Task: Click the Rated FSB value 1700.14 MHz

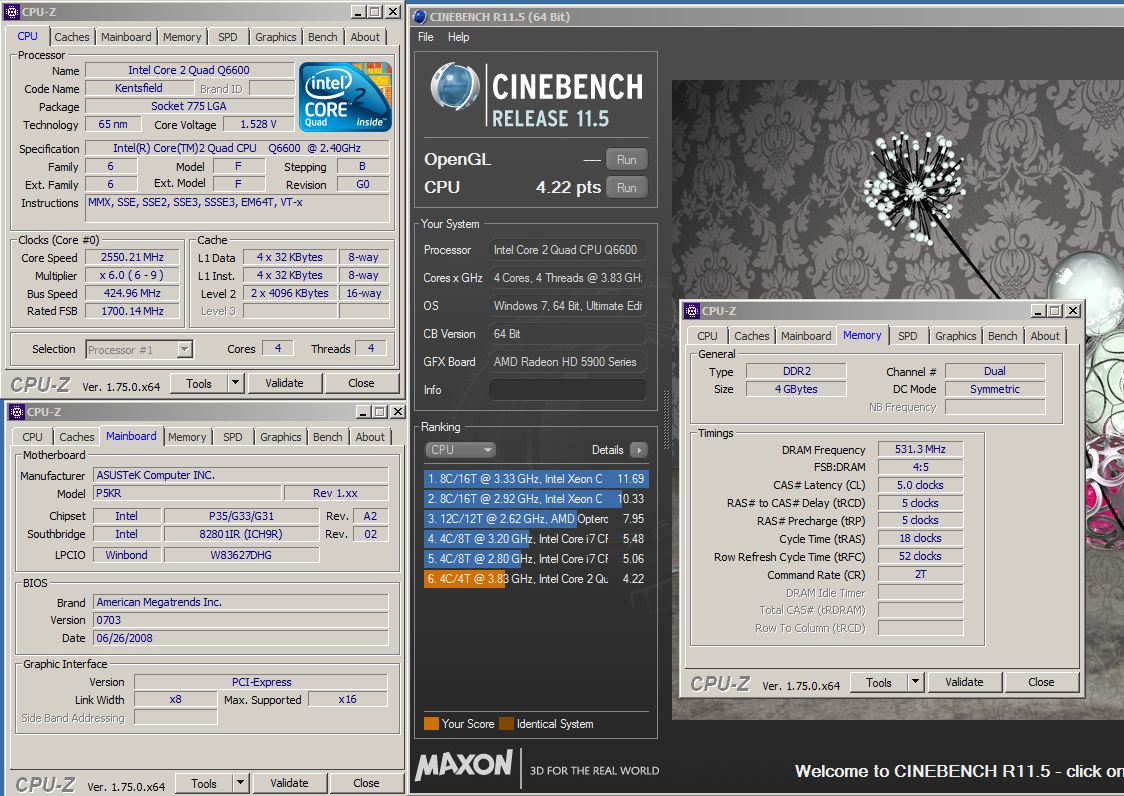Action: click(132, 311)
